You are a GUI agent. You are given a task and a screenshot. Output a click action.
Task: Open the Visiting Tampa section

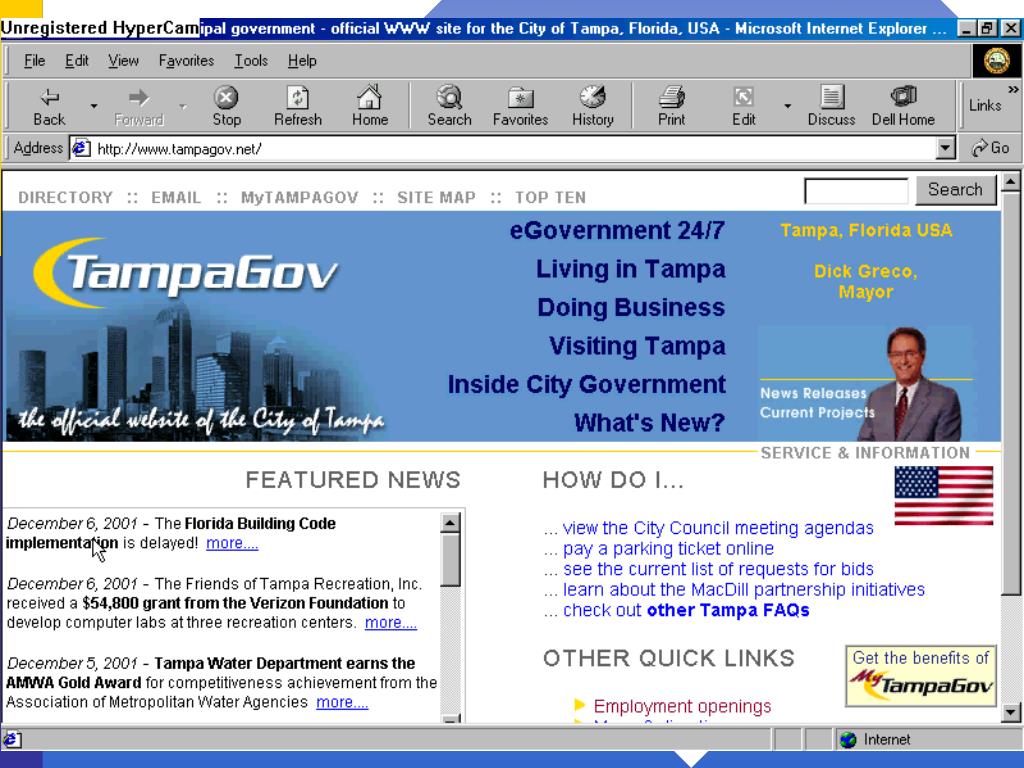coord(637,345)
